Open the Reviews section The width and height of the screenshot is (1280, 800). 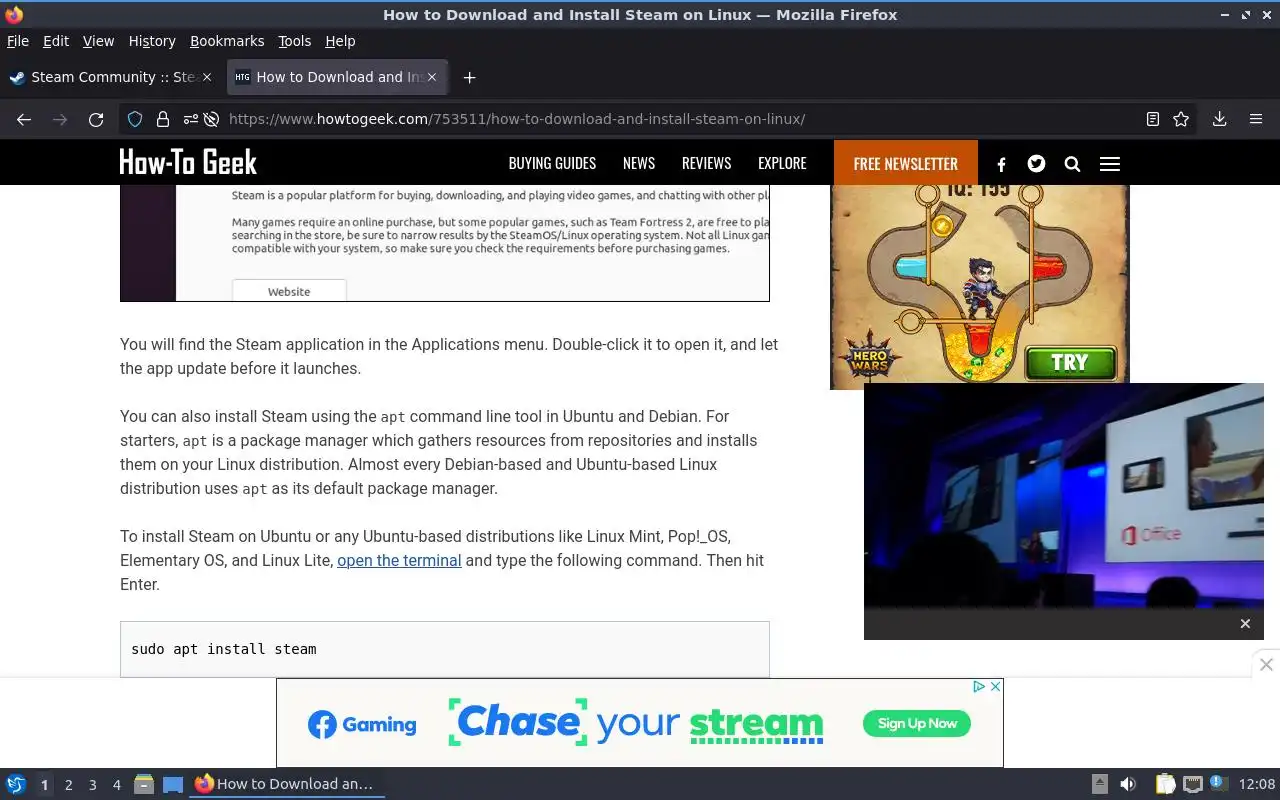(x=706, y=163)
